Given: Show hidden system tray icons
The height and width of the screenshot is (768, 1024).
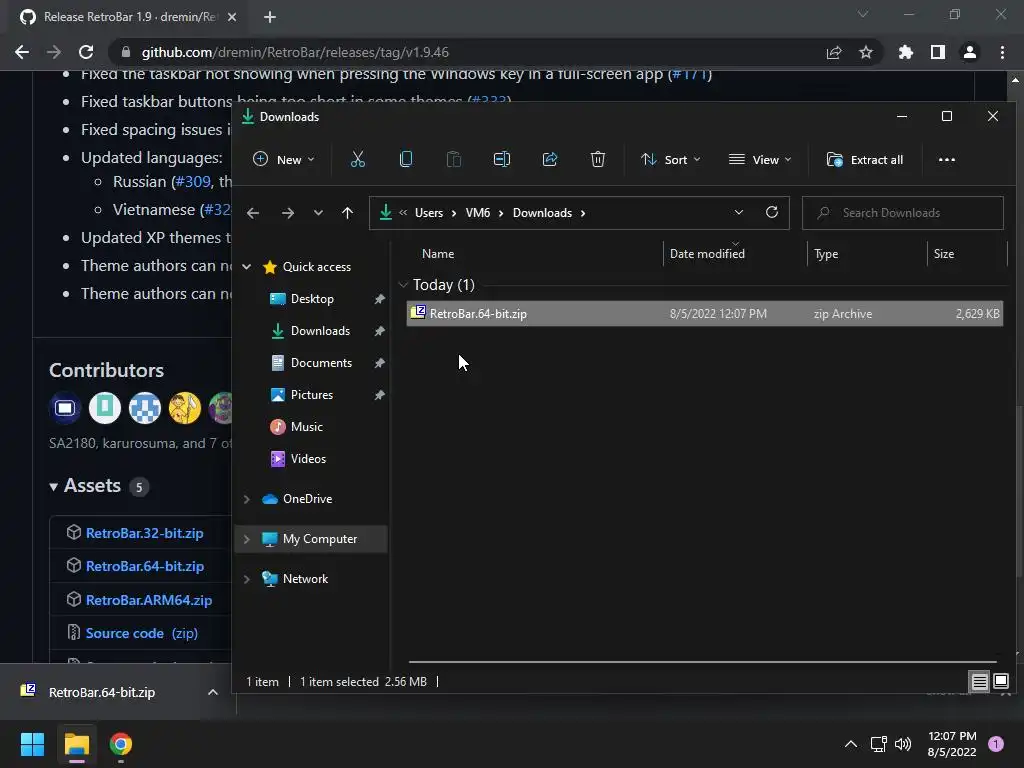Looking at the screenshot, I should tap(850, 744).
